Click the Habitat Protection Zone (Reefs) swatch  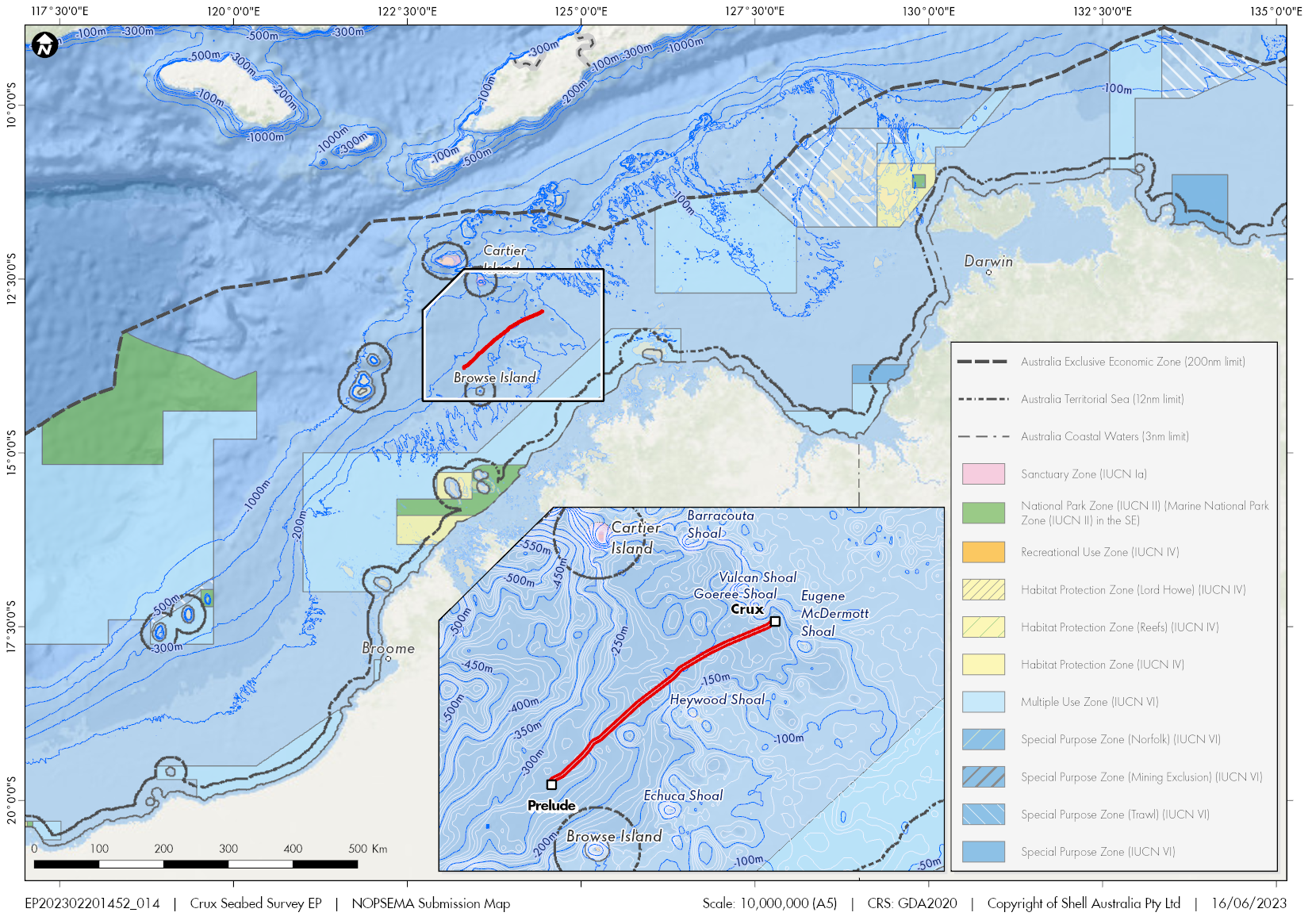click(x=983, y=627)
